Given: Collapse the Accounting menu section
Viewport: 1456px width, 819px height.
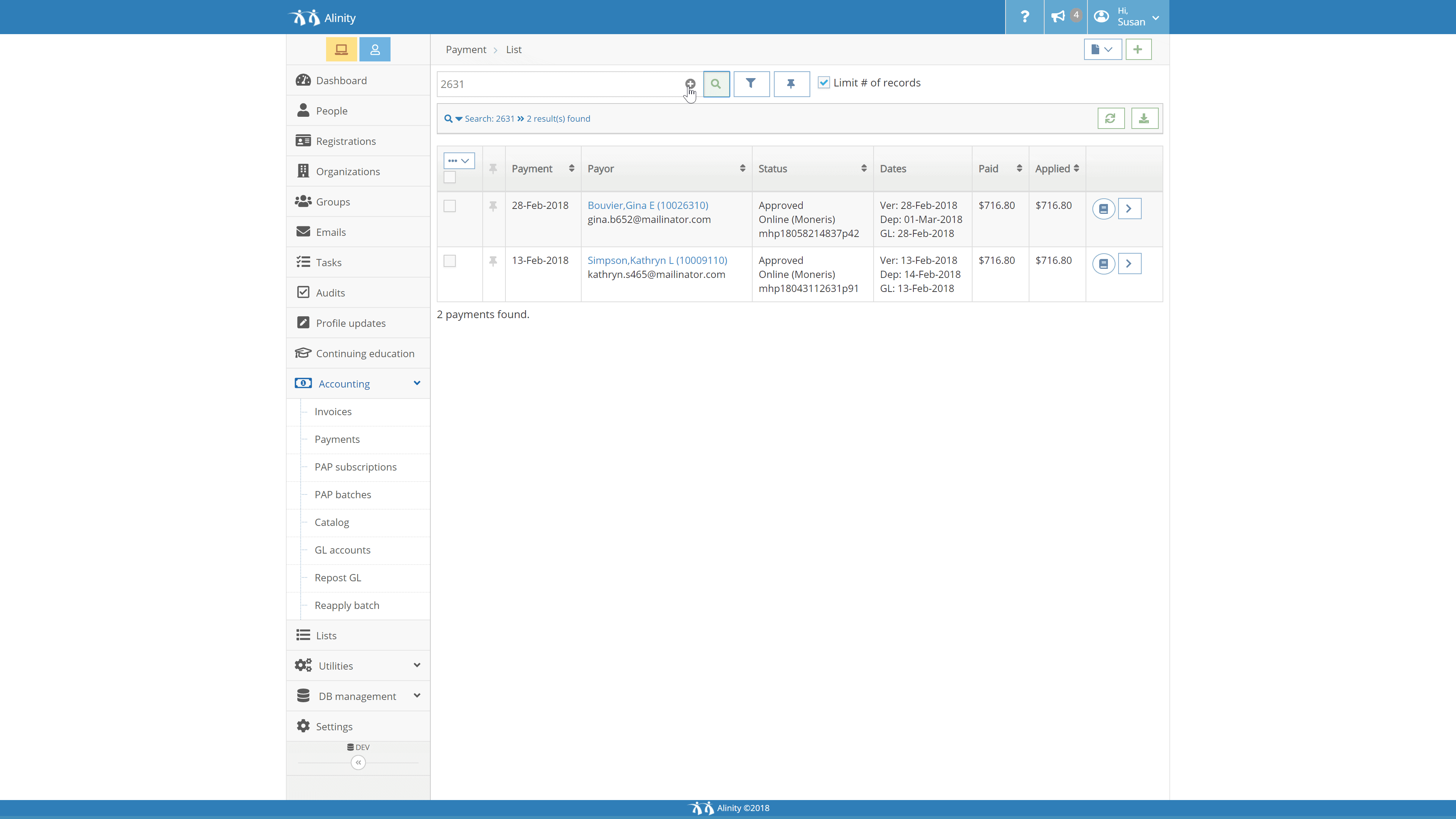Looking at the screenshot, I should click(358, 384).
